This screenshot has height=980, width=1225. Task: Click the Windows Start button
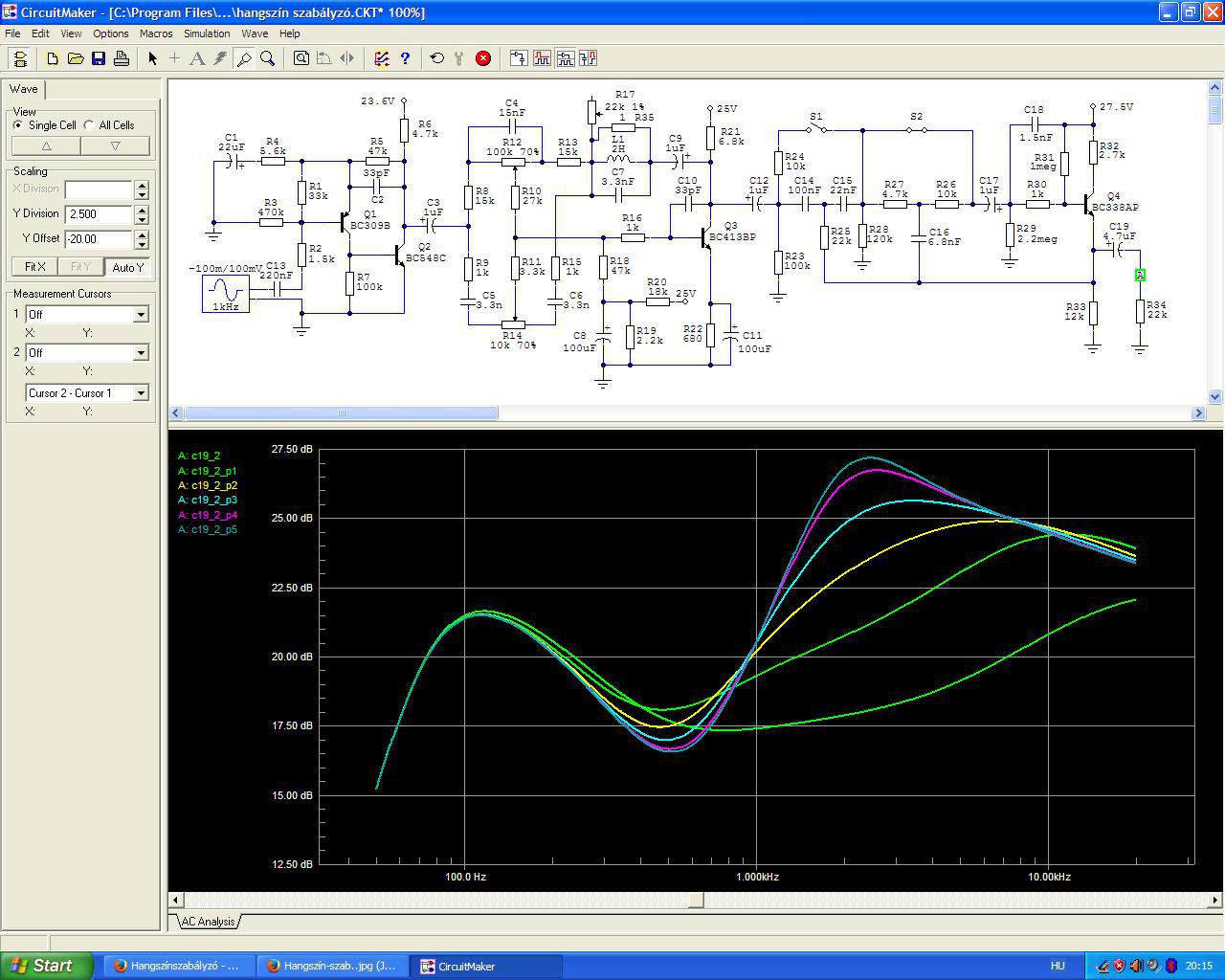46,966
